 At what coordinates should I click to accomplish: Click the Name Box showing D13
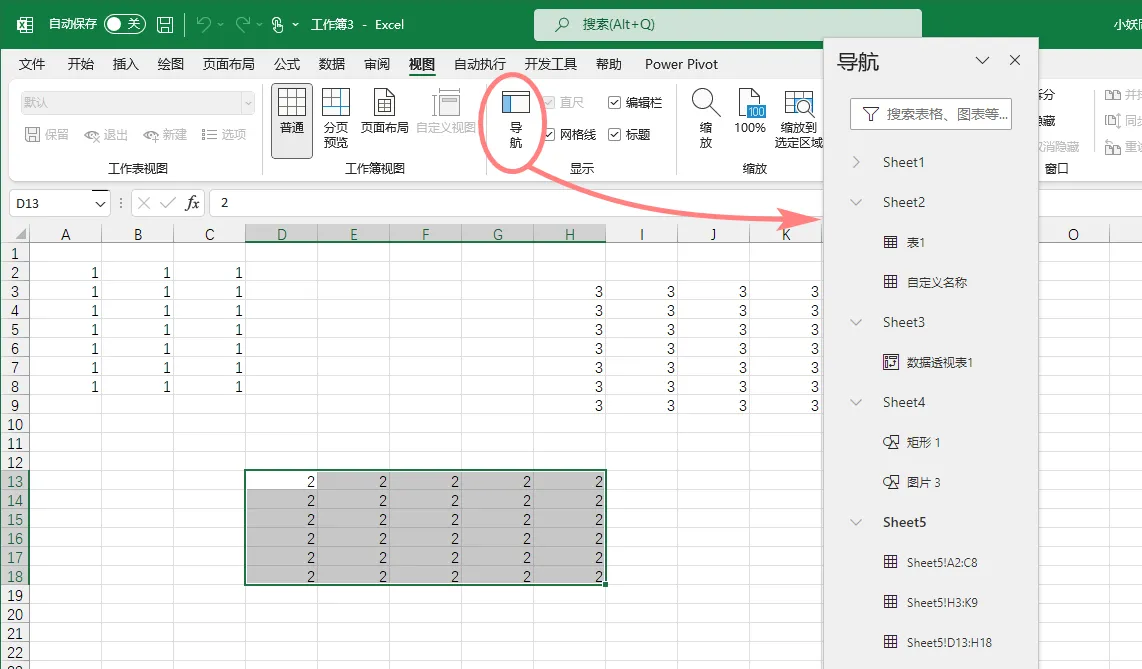52,203
